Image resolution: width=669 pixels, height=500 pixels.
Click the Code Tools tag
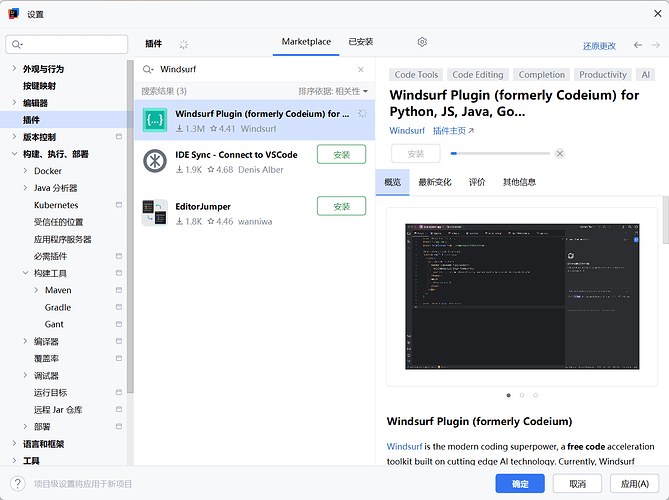[x=416, y=75]
